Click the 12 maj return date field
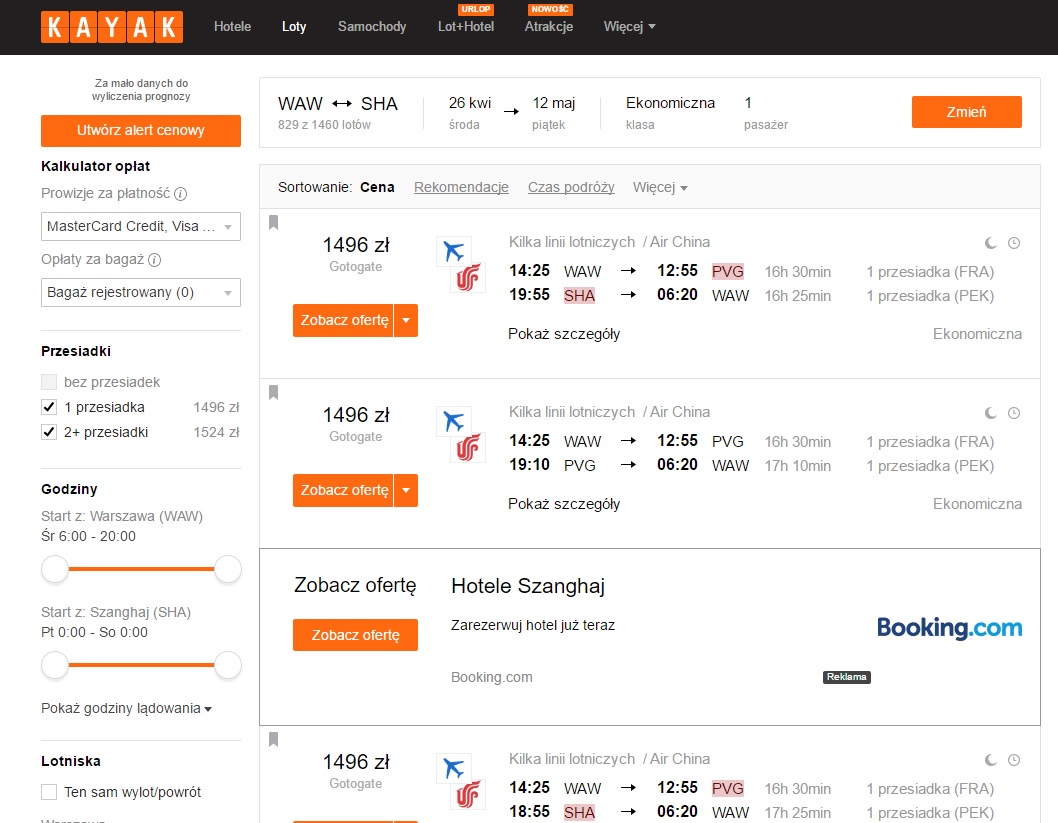 554,113
